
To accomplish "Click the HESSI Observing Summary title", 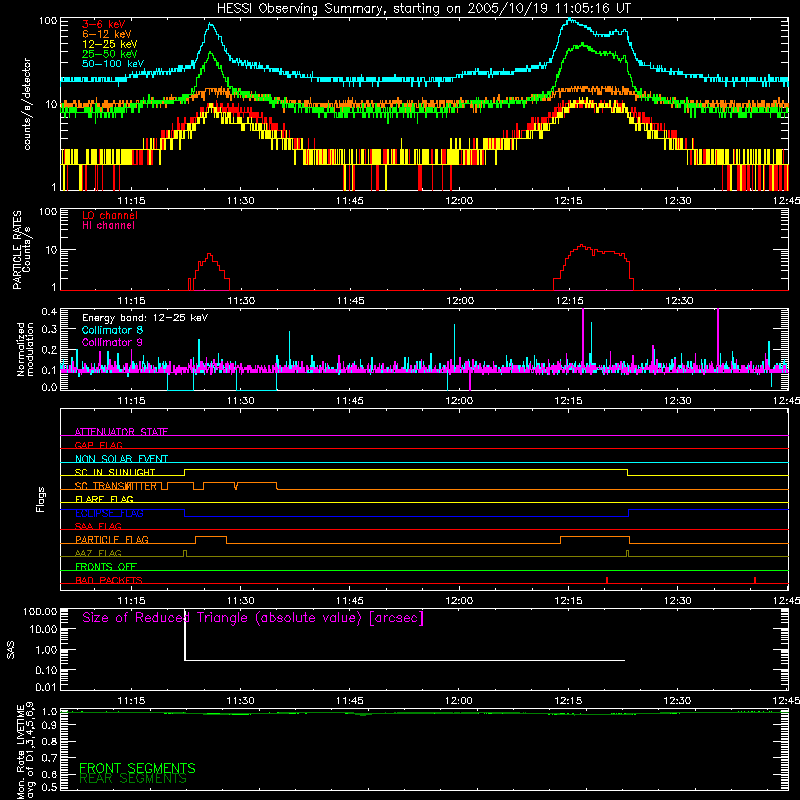I will pyautogui.click(x=423, y=9).
